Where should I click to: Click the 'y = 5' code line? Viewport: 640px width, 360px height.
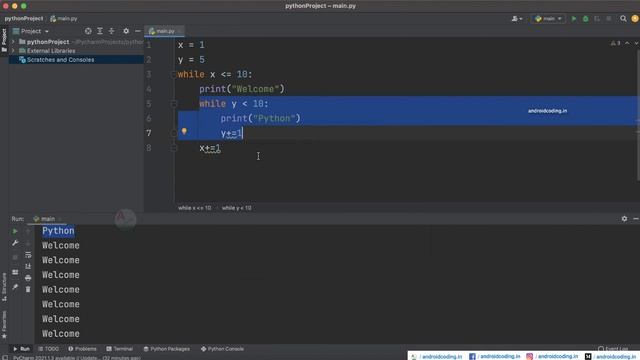(x=191, y=60)
